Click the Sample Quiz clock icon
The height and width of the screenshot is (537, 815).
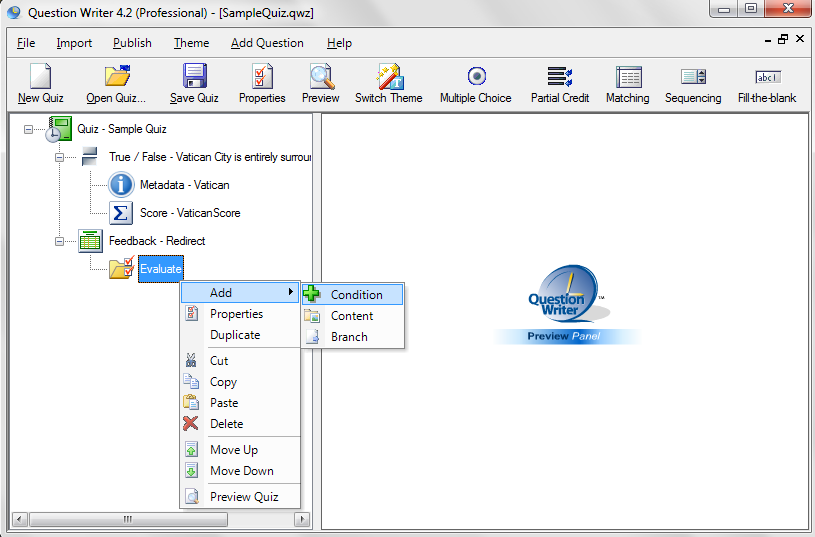[x=58, y=129]
